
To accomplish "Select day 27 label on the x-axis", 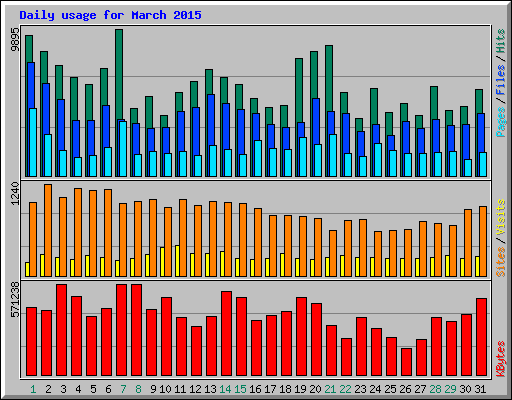I will [x=420, y=389].
